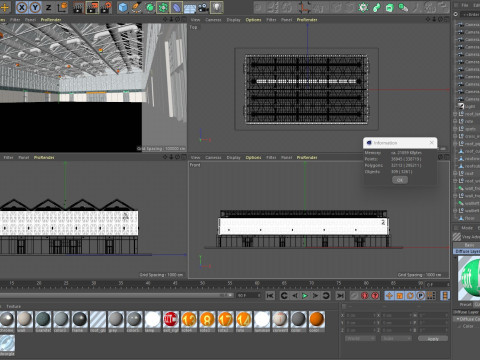Click the green gear MoGraph icon
480x360 pixels.
(x=363, y=7)
